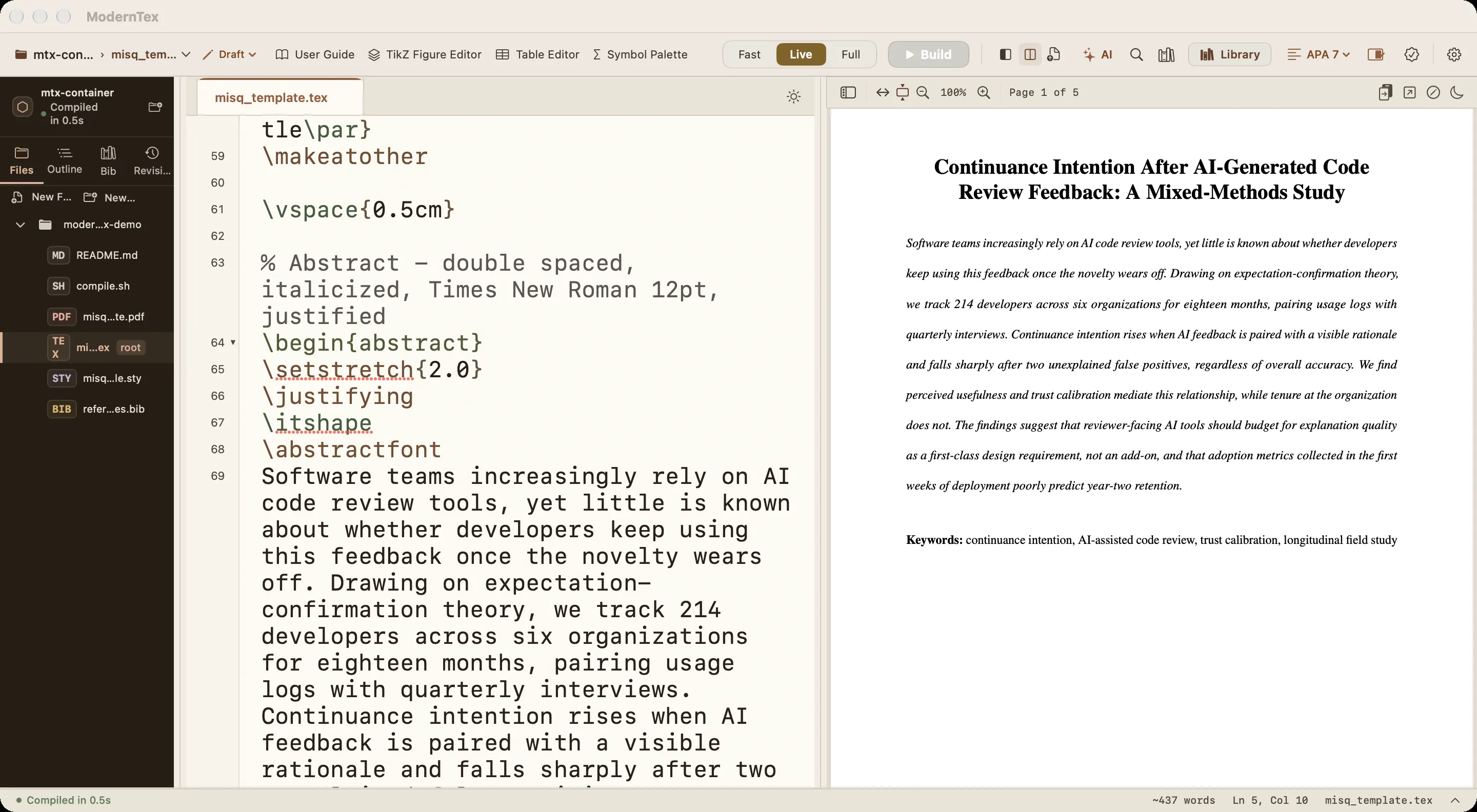The height and width of the screenshot is (812, 1477).
Task: Switch to editor-only layout icon
Action: (1005, 54)
